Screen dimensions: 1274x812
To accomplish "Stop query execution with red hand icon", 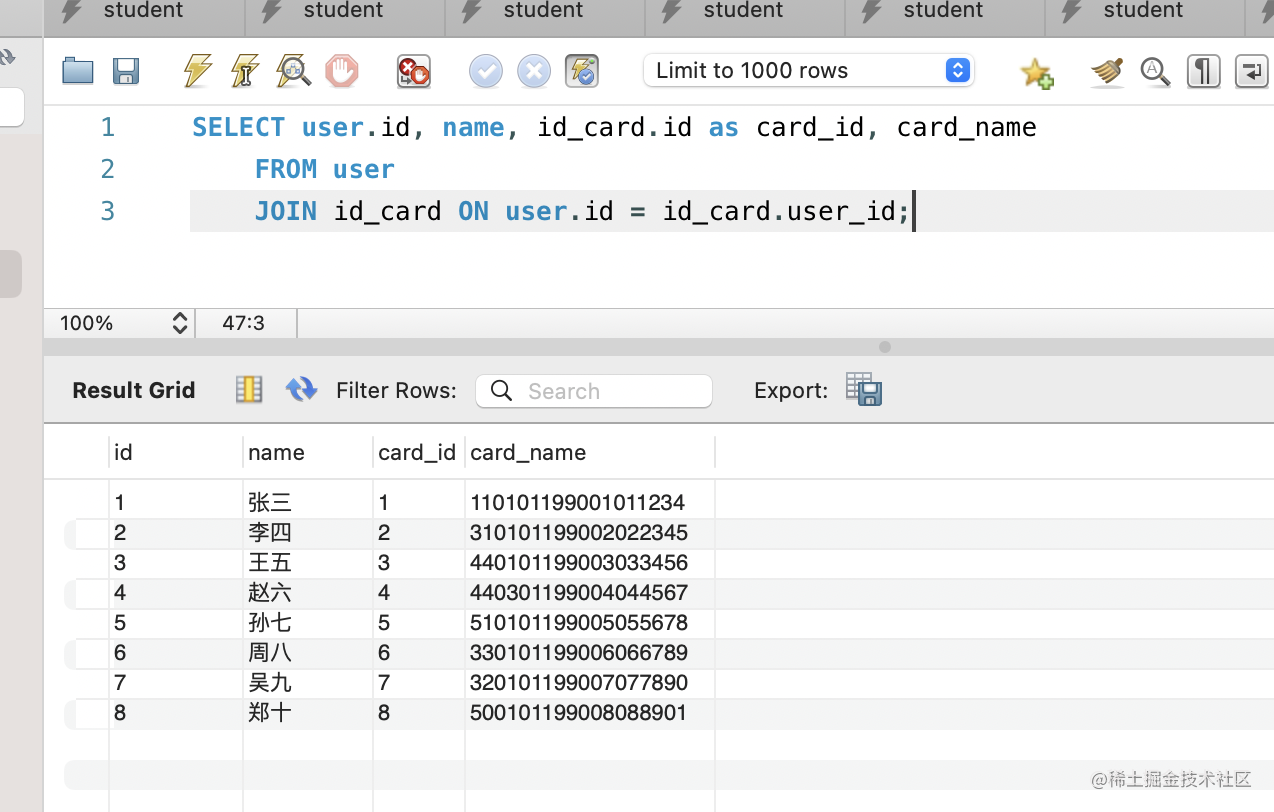I will pos(342,71).
